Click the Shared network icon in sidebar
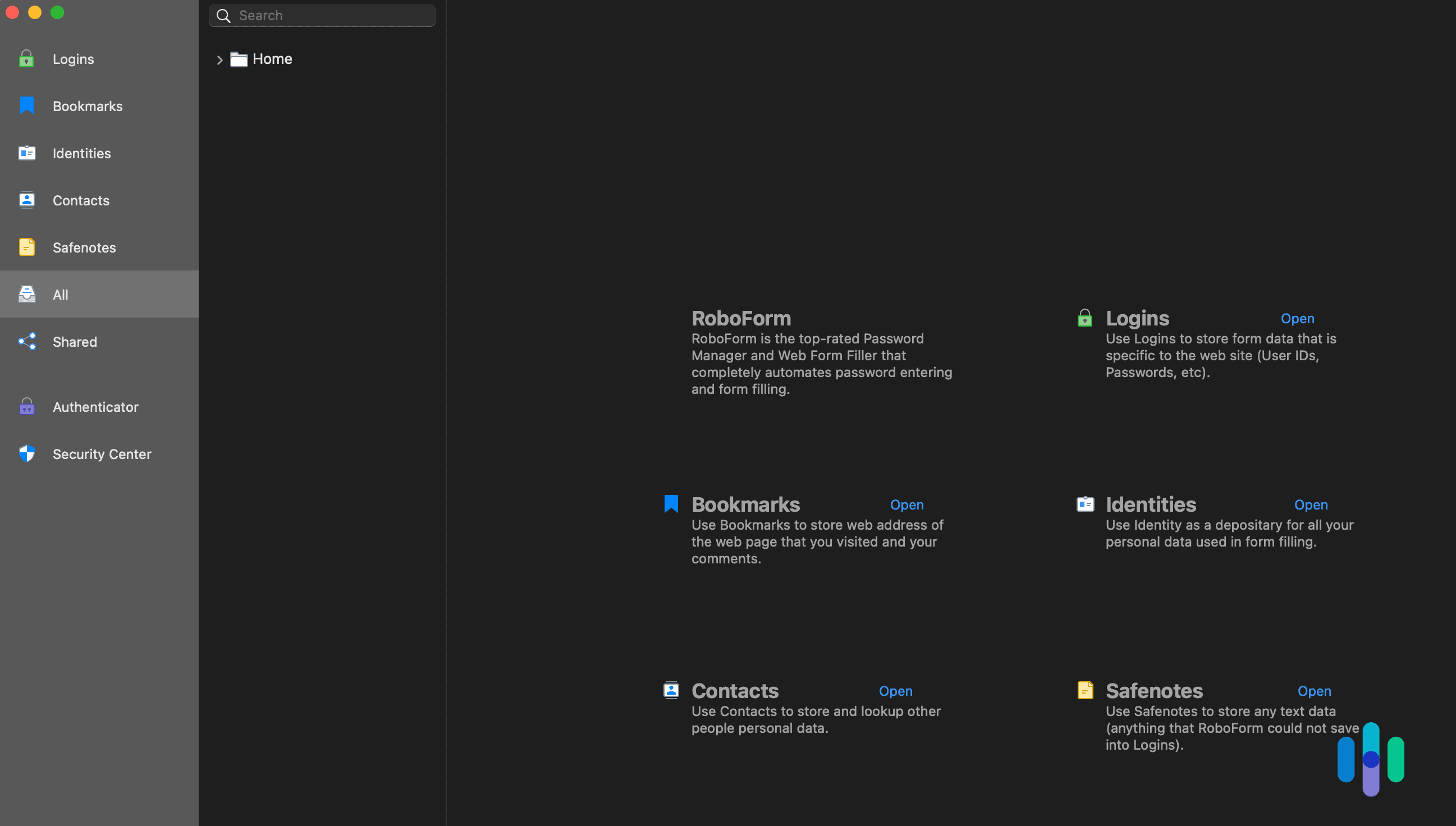This screenshot has height=826, width=1456. pos(26,342)
